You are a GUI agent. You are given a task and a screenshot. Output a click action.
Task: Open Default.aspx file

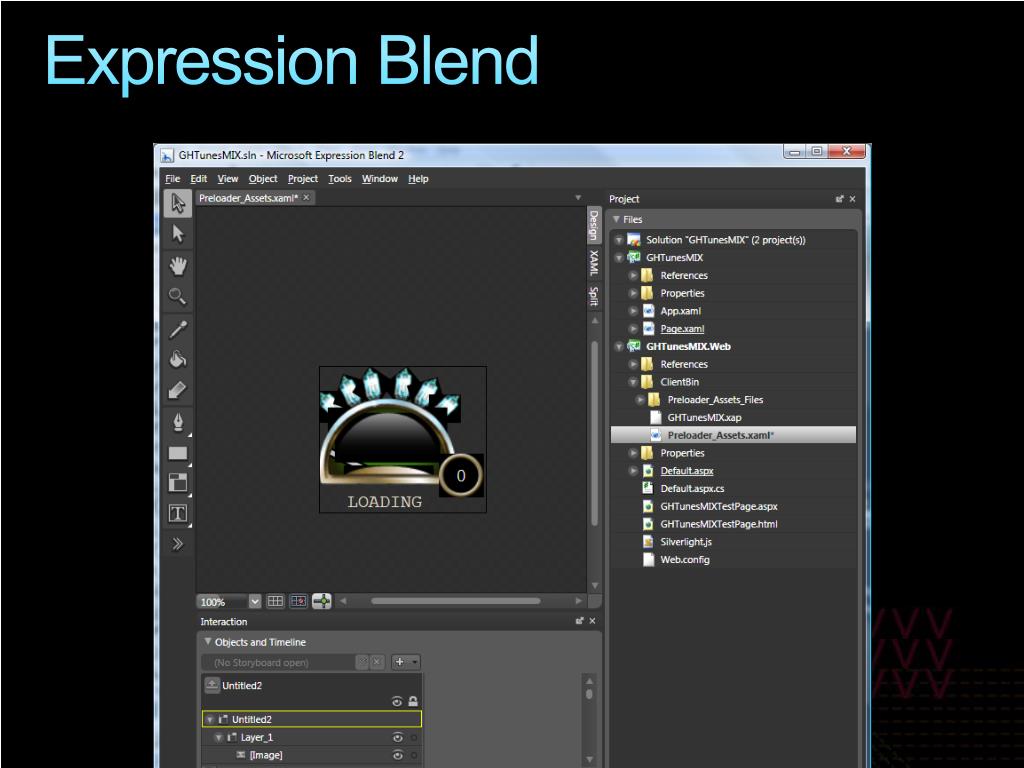(686, 471)
